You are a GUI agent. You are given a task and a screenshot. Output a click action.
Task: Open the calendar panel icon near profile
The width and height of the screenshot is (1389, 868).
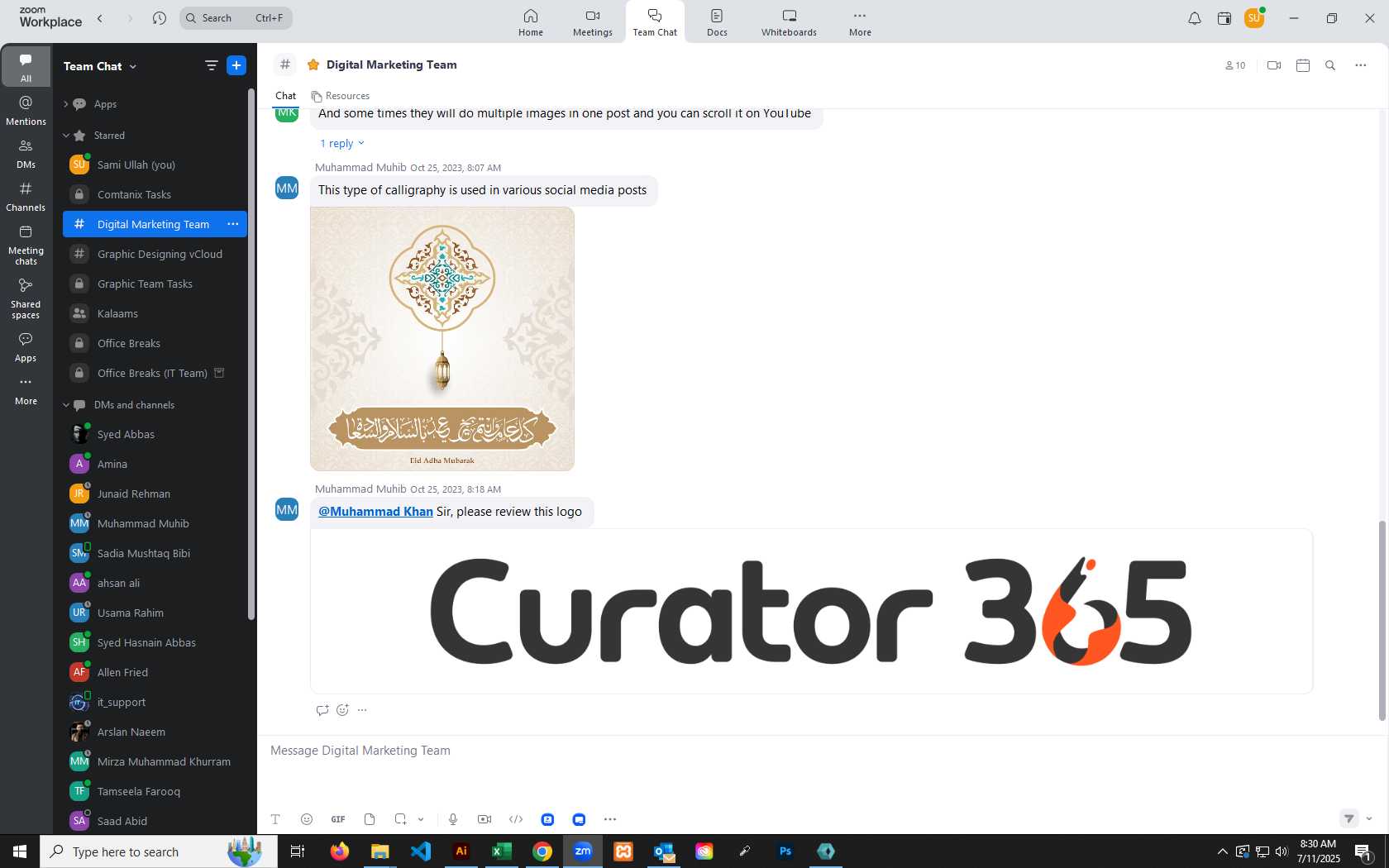[x=1224, y=18]
